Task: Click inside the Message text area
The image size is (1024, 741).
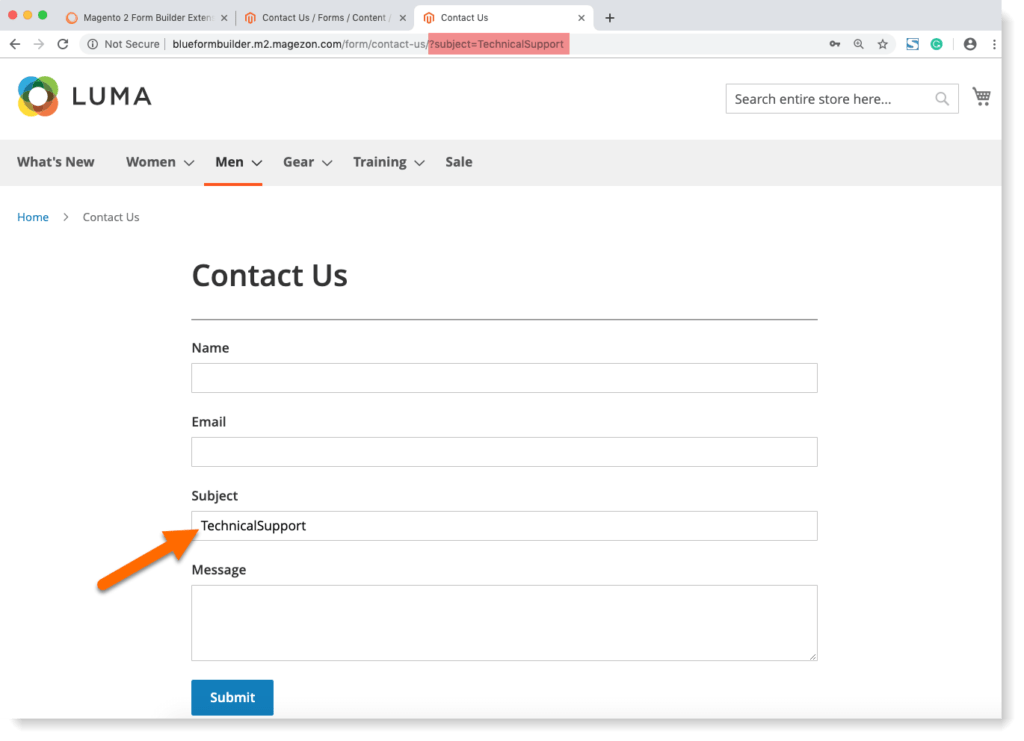Action: point(503,620)
